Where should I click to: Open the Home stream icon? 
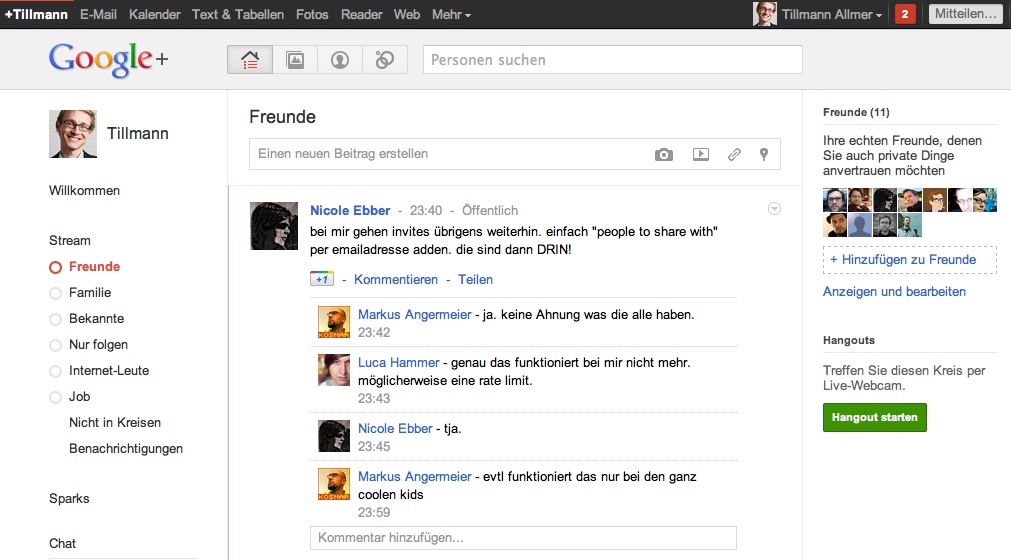pyautogui.click(x=250, y=60)
